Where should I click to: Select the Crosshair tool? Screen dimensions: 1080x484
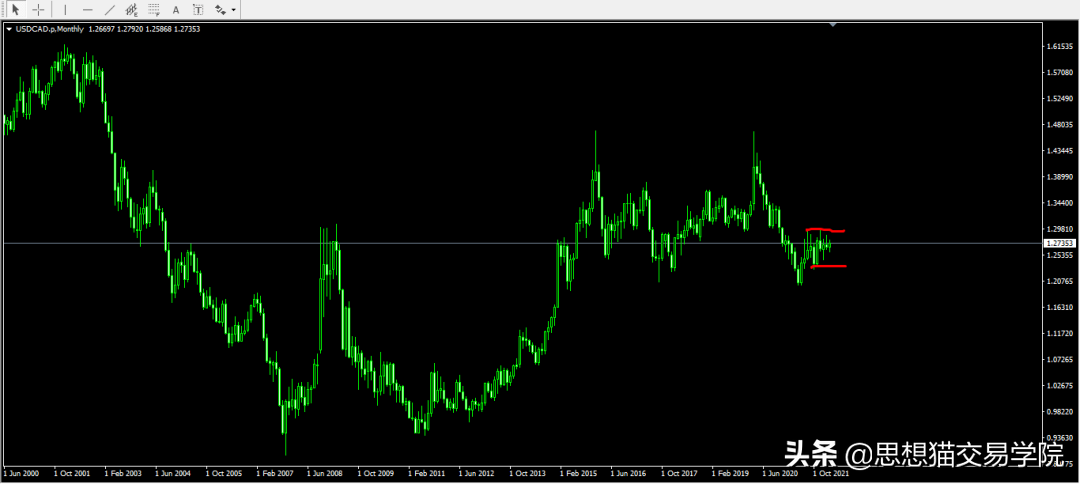pyautogui.click(x=39, y=10)
